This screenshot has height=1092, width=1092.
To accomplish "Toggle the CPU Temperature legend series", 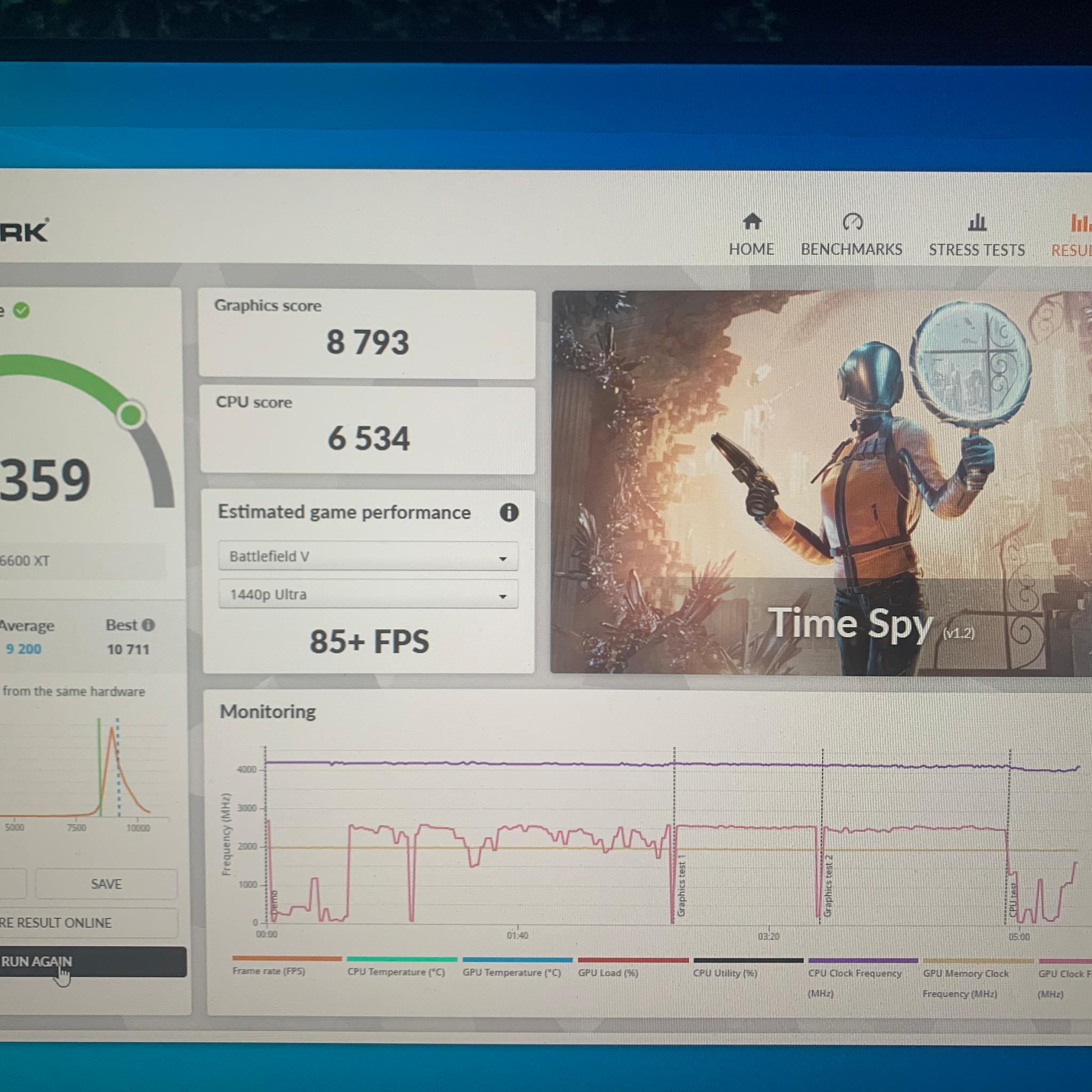I will 401,966.
